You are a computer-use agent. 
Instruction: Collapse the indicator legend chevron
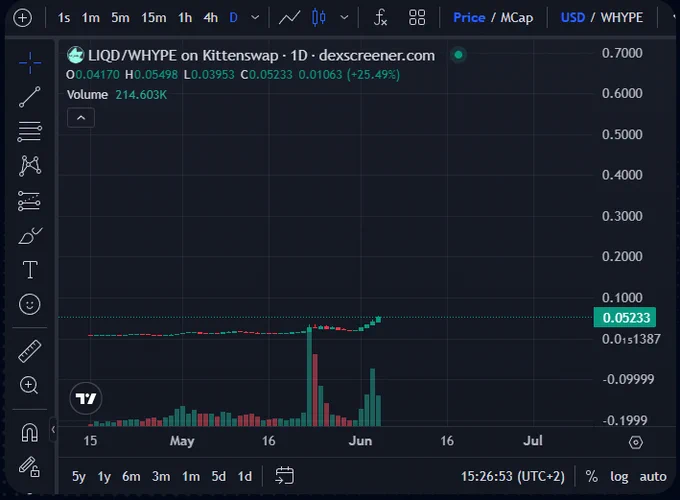click(x=81, y=118)
